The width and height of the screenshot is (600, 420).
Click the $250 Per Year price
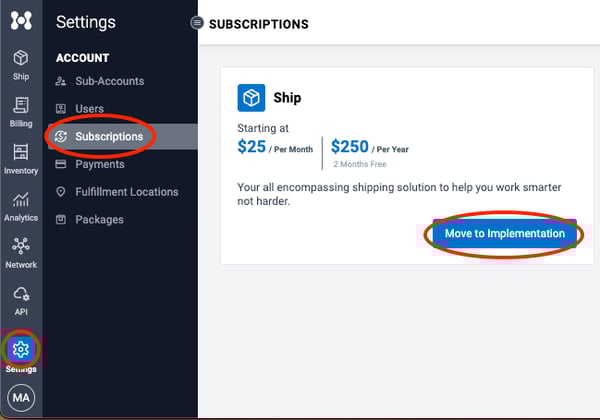coord(369,147)
